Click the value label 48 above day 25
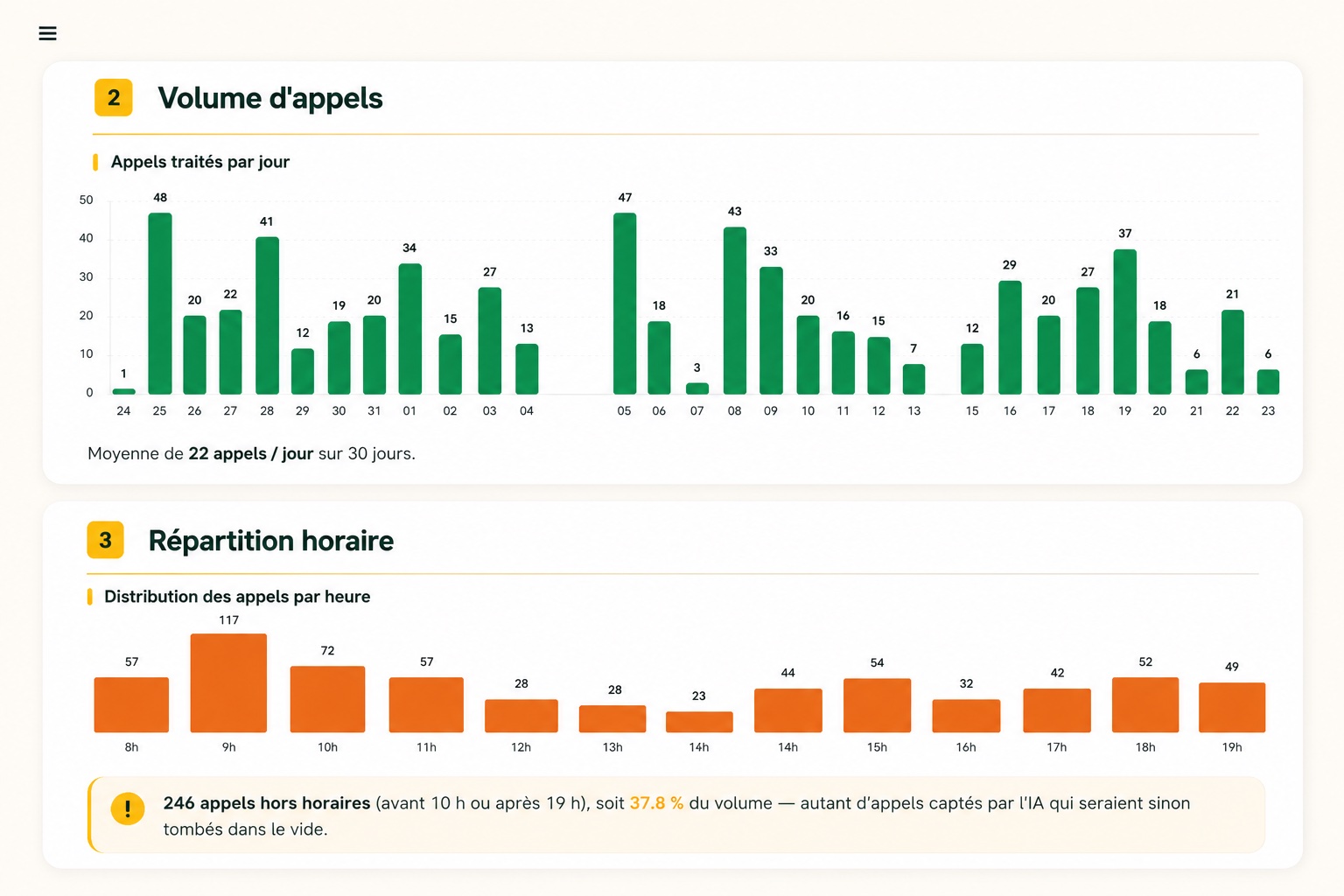Image resolution: width=1344 pixels, height=896 pixels. click(x=160, y=198)
